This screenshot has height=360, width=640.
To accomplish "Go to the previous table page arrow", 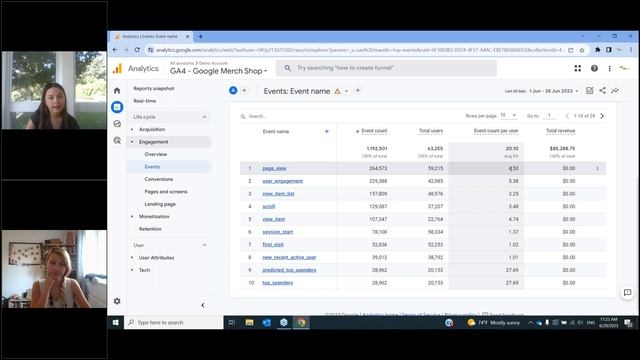I will 567,116.
